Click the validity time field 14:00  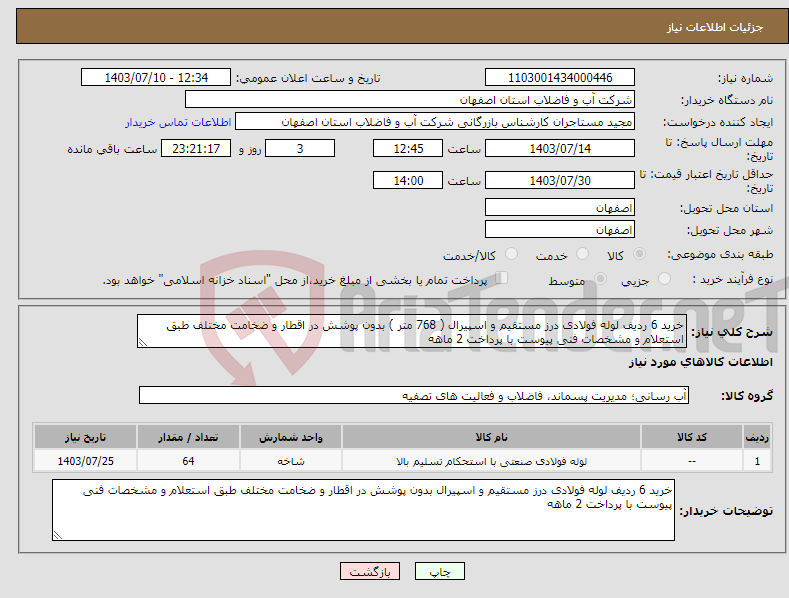(408, 180)
